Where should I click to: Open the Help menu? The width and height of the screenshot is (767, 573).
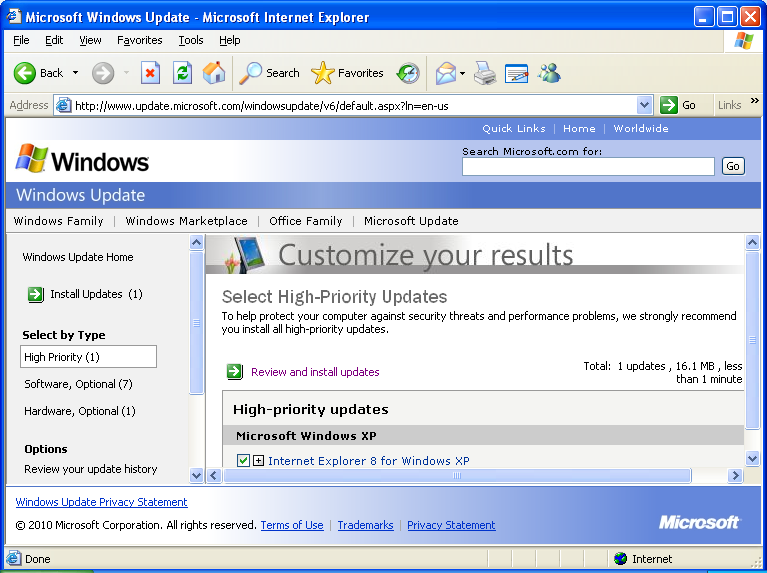tap(229, 40)
